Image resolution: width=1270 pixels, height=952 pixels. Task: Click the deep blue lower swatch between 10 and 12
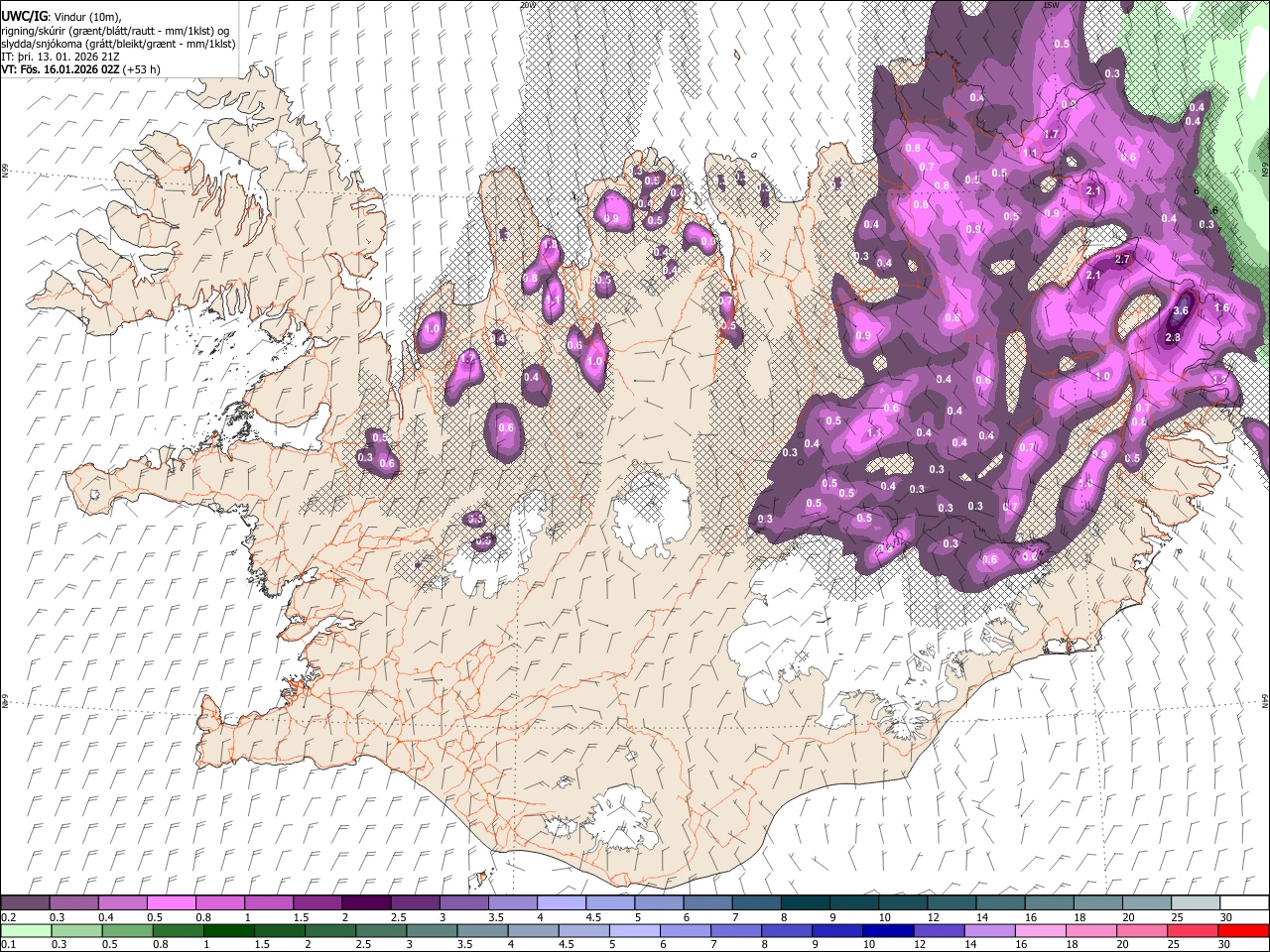pos(887,930)
